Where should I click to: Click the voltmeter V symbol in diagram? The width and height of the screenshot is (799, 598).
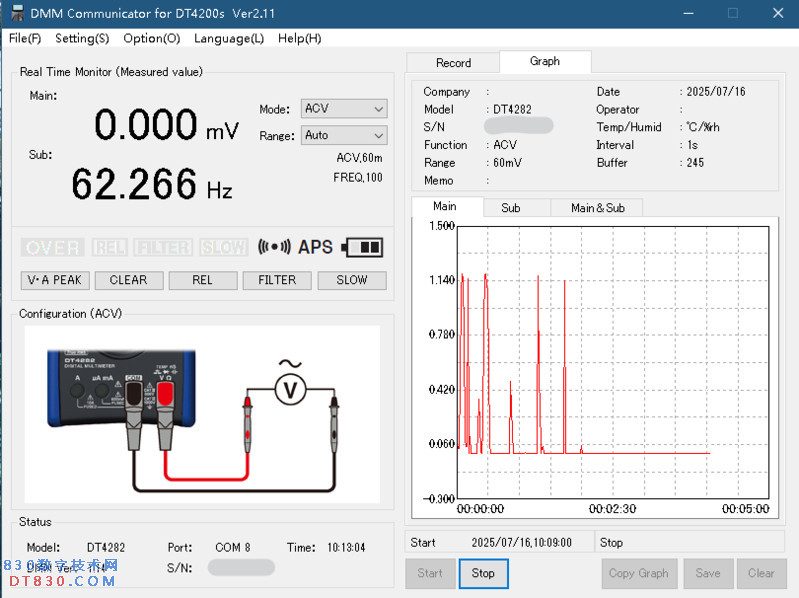click(290, 390)
